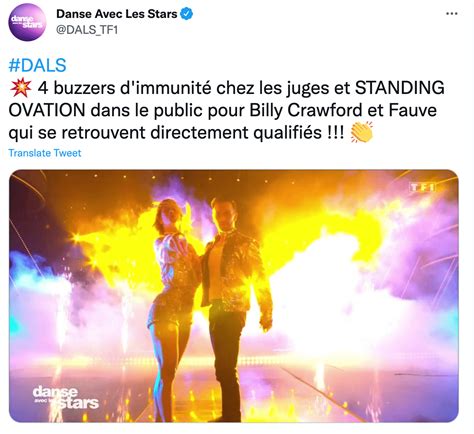Click the TF1 watermark in the image
474x434 pixels.
click(422, 187)
